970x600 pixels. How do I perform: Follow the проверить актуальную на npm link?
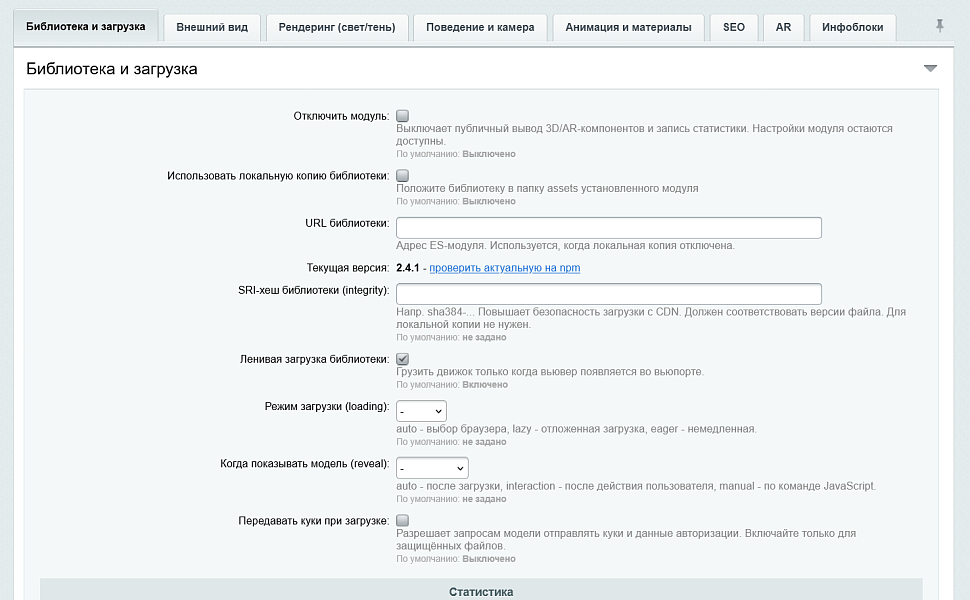(x=505, y=268)
